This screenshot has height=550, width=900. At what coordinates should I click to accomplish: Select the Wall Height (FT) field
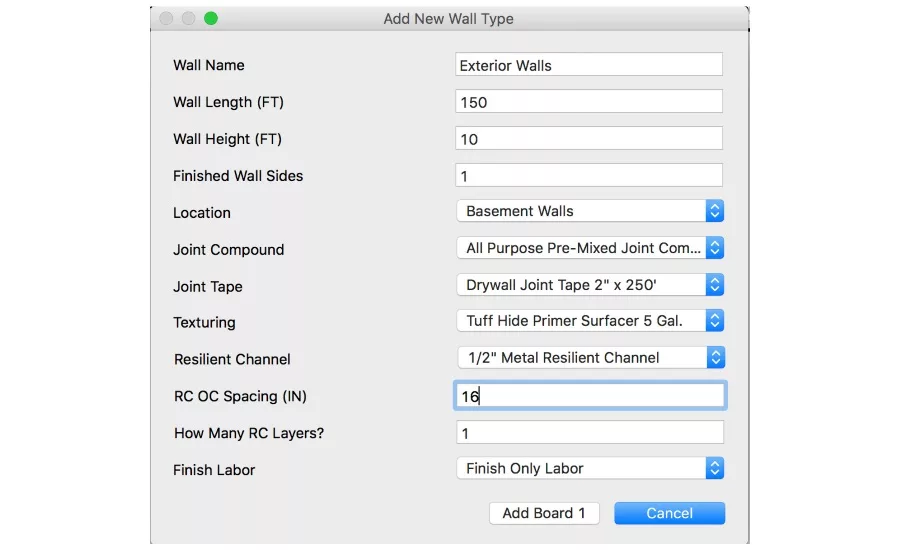point(588,138)
